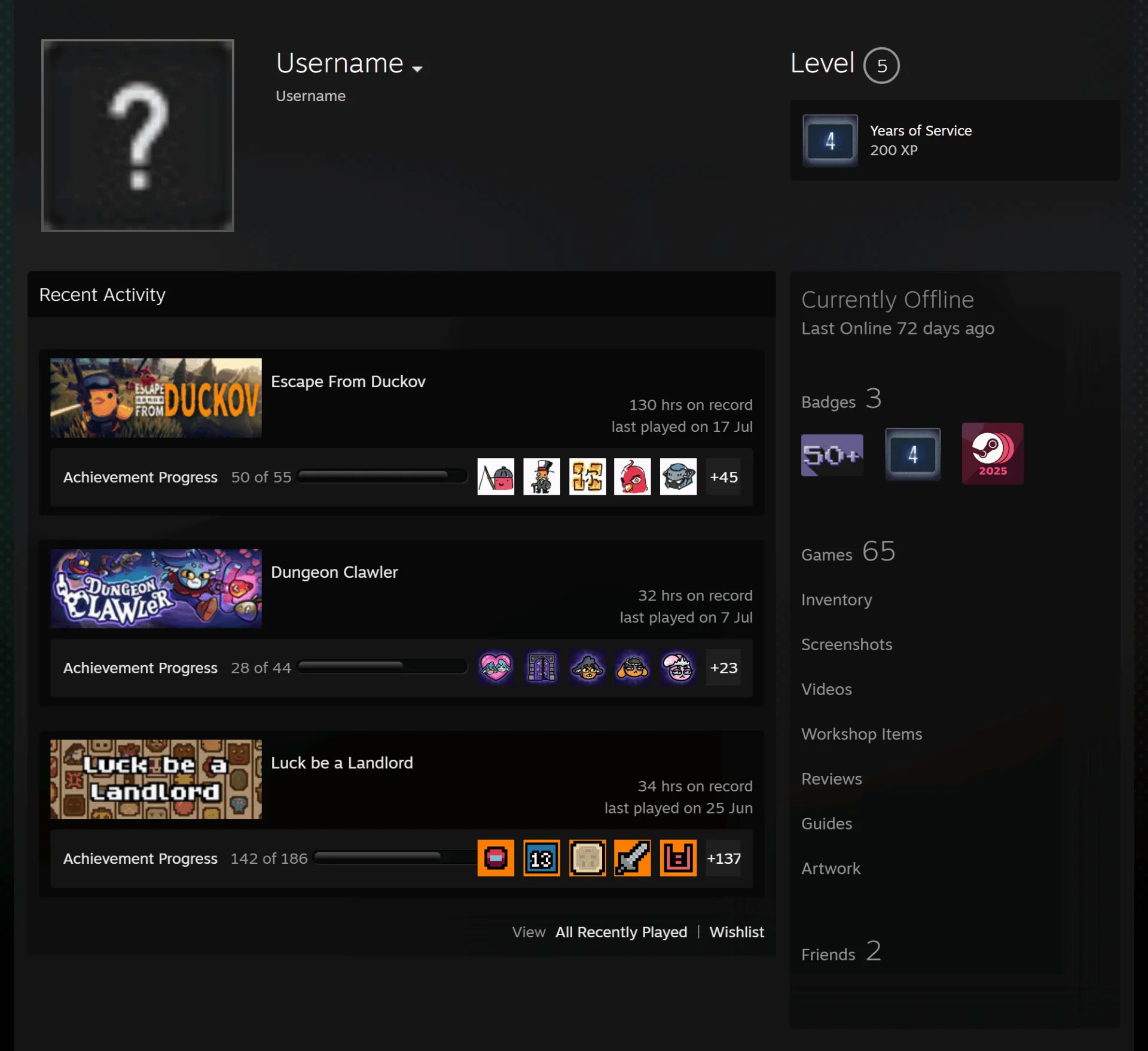The image size is (1148, 1051).
Task: Click the Escape From Duckov title
Action: click(x=348, y=382)
